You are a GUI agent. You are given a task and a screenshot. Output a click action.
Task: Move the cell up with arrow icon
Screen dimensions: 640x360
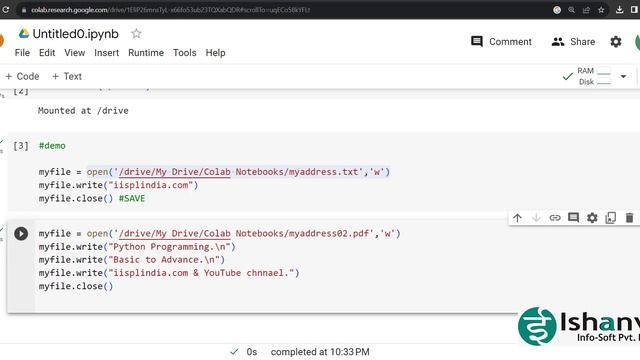[x=518, y=218]
